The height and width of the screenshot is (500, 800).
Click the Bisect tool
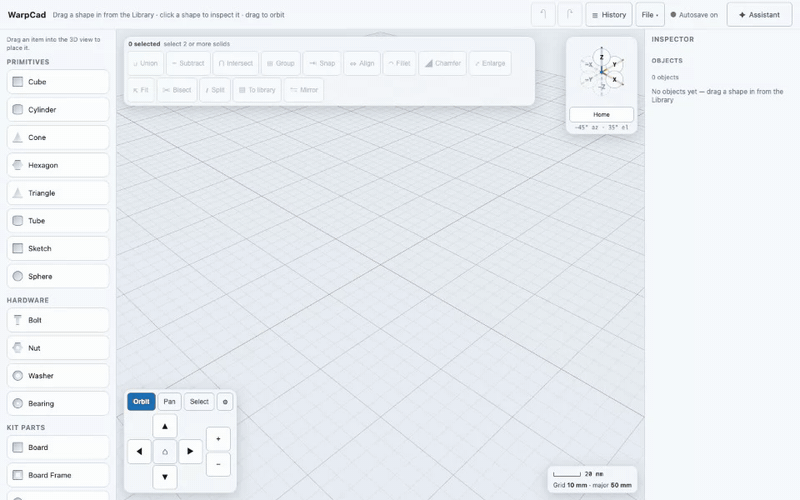coord(177,90)
